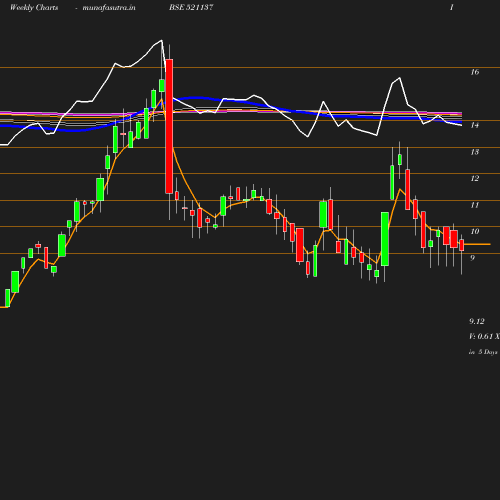Click the tallest red candlestick near the peak
Image resolution: width=500 pixels, height=500 pixels.
coord(169,126)
